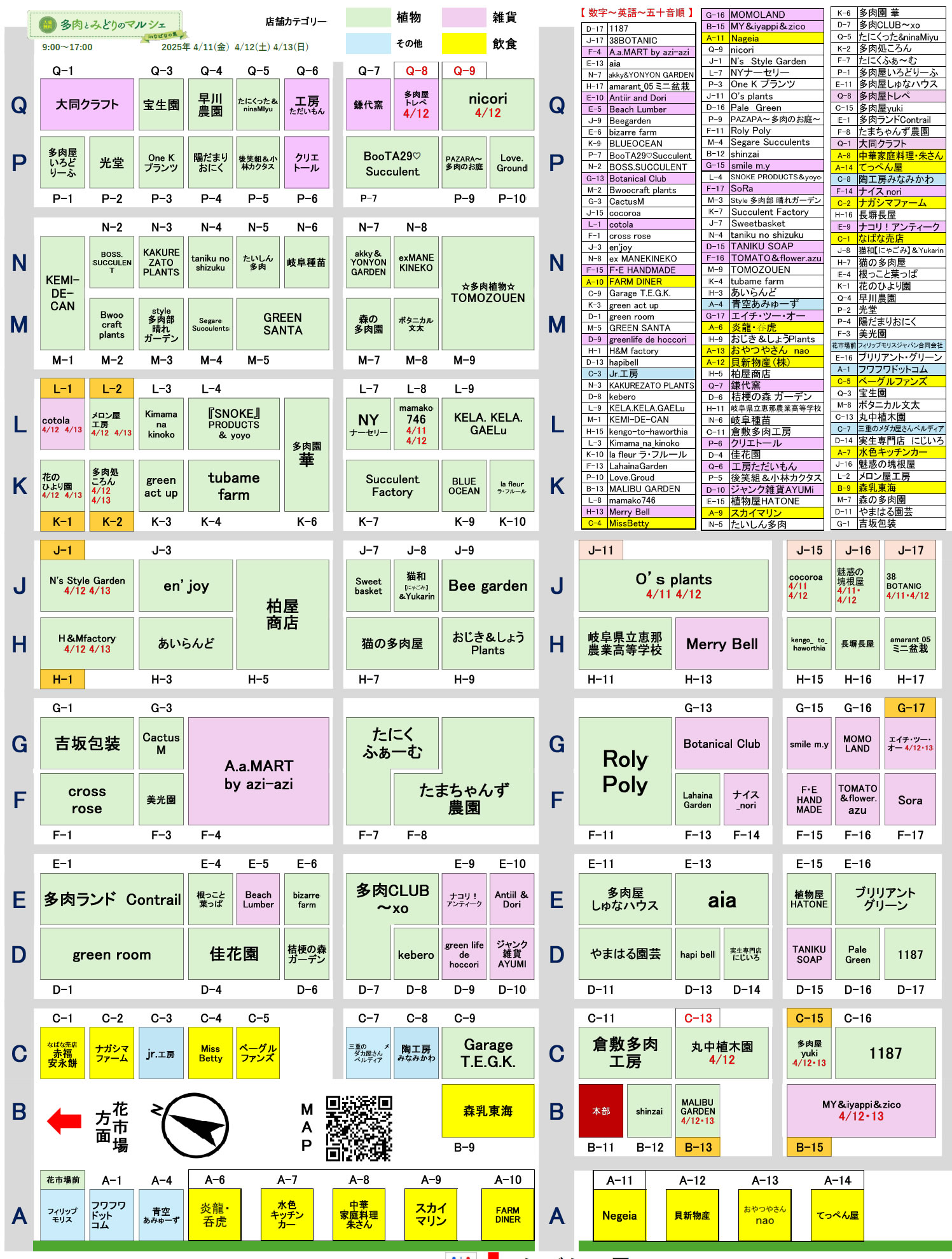Screen dimensions: 952x1259
Task: Select the yellow 森乳東海 booth at B-9
Action: [x=488, y=1111]
